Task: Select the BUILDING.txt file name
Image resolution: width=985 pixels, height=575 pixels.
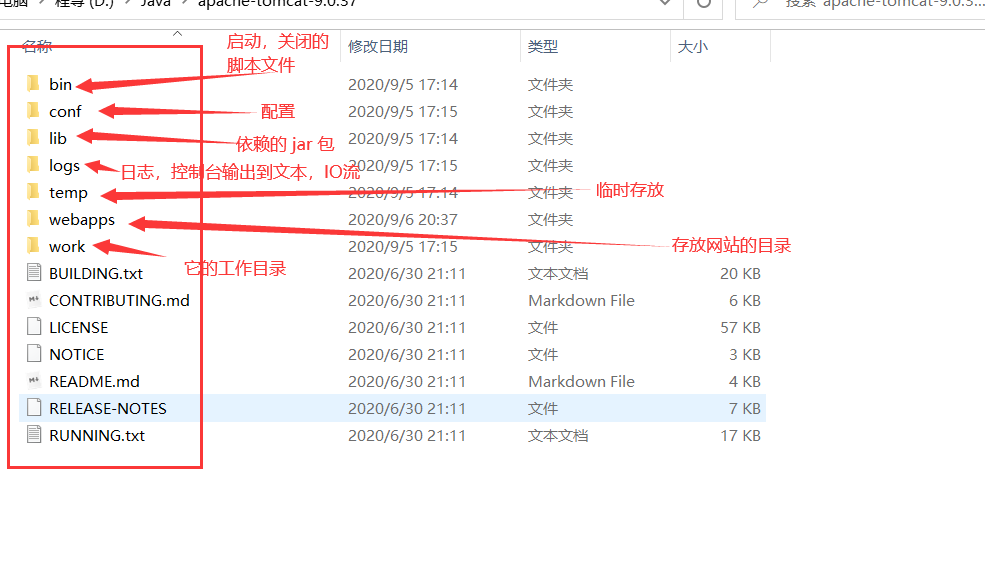Action: pyautogui.click(x=96, y=273)
